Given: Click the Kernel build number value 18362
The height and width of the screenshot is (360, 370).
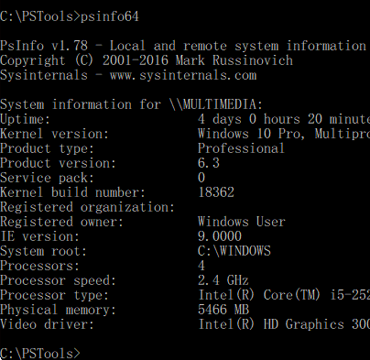Looking at the screenshot, I should point(216,192).
